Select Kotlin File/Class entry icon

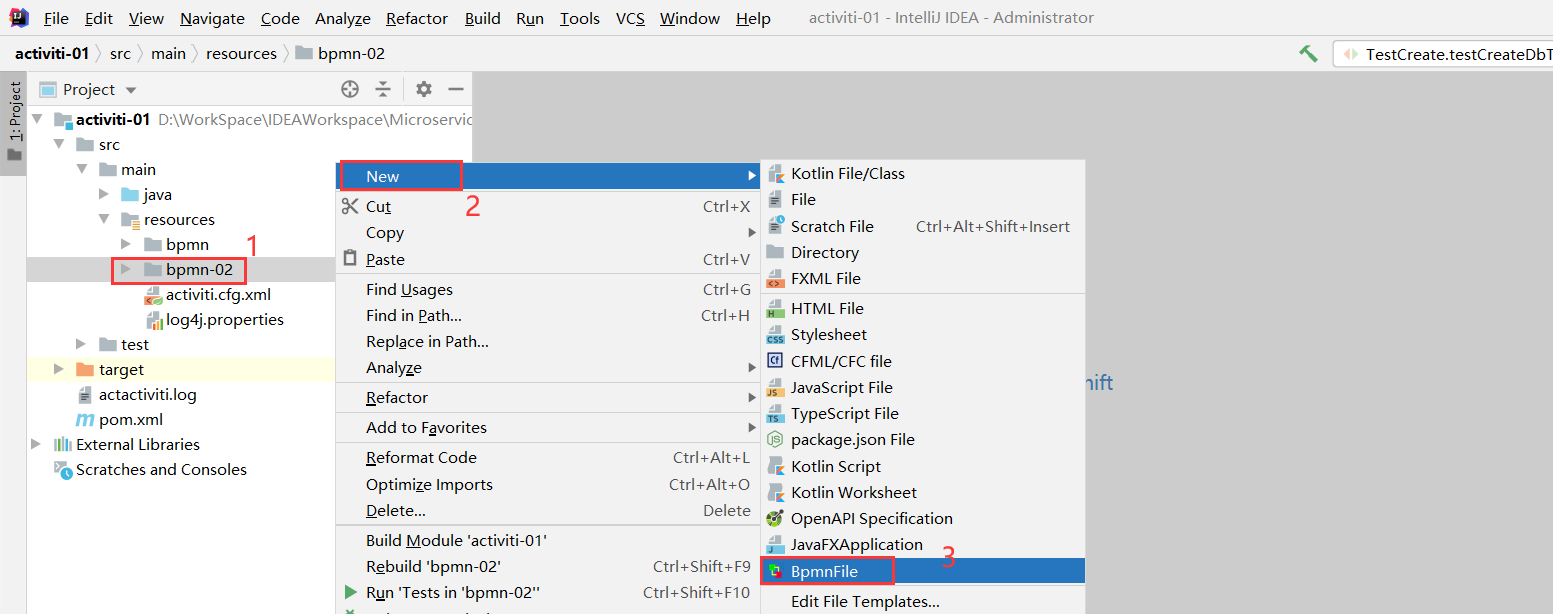[x=775, y=174]
